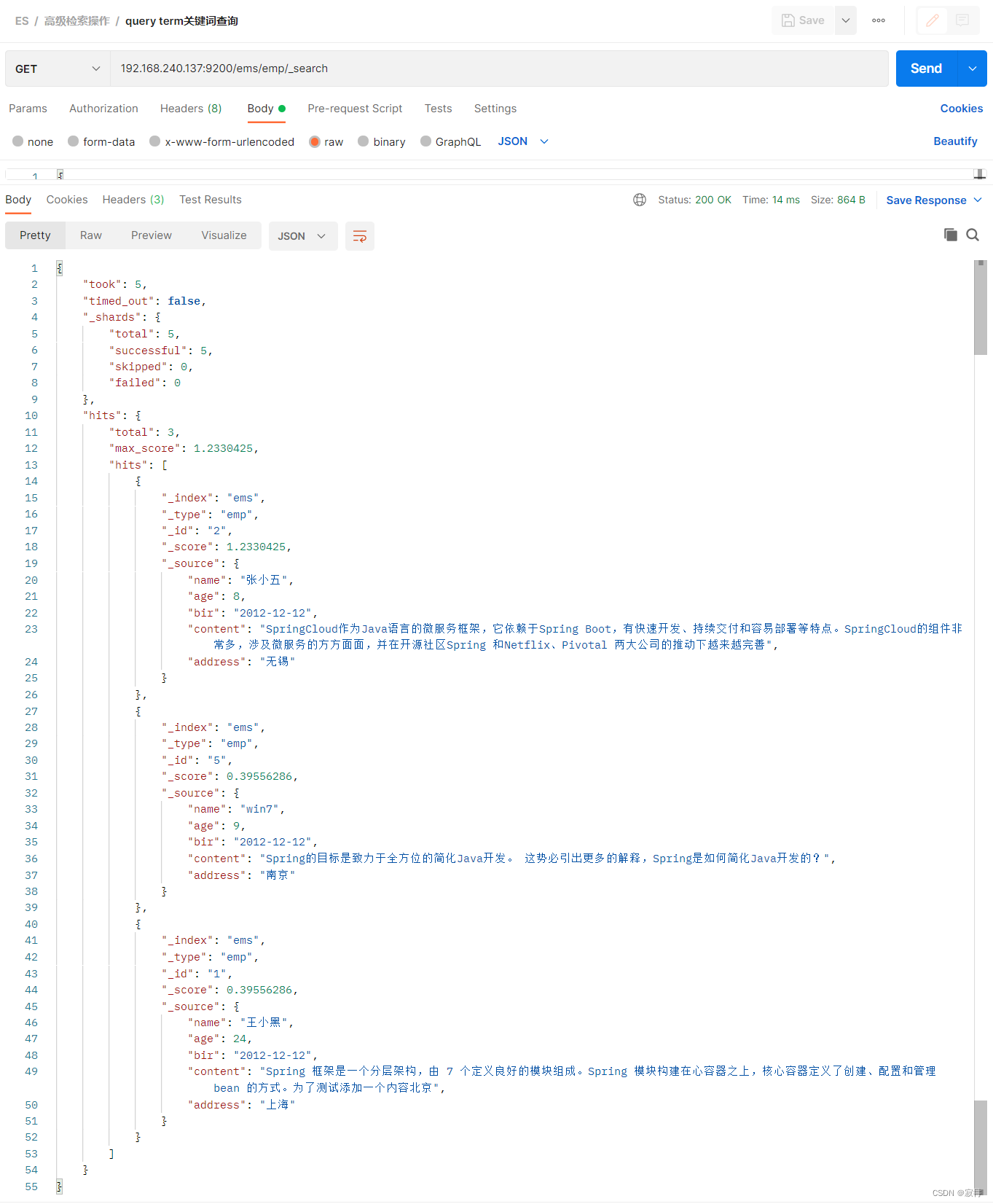Select the response Body tab
Viewport: 993px width, 1204px height.
pos(18,200)
